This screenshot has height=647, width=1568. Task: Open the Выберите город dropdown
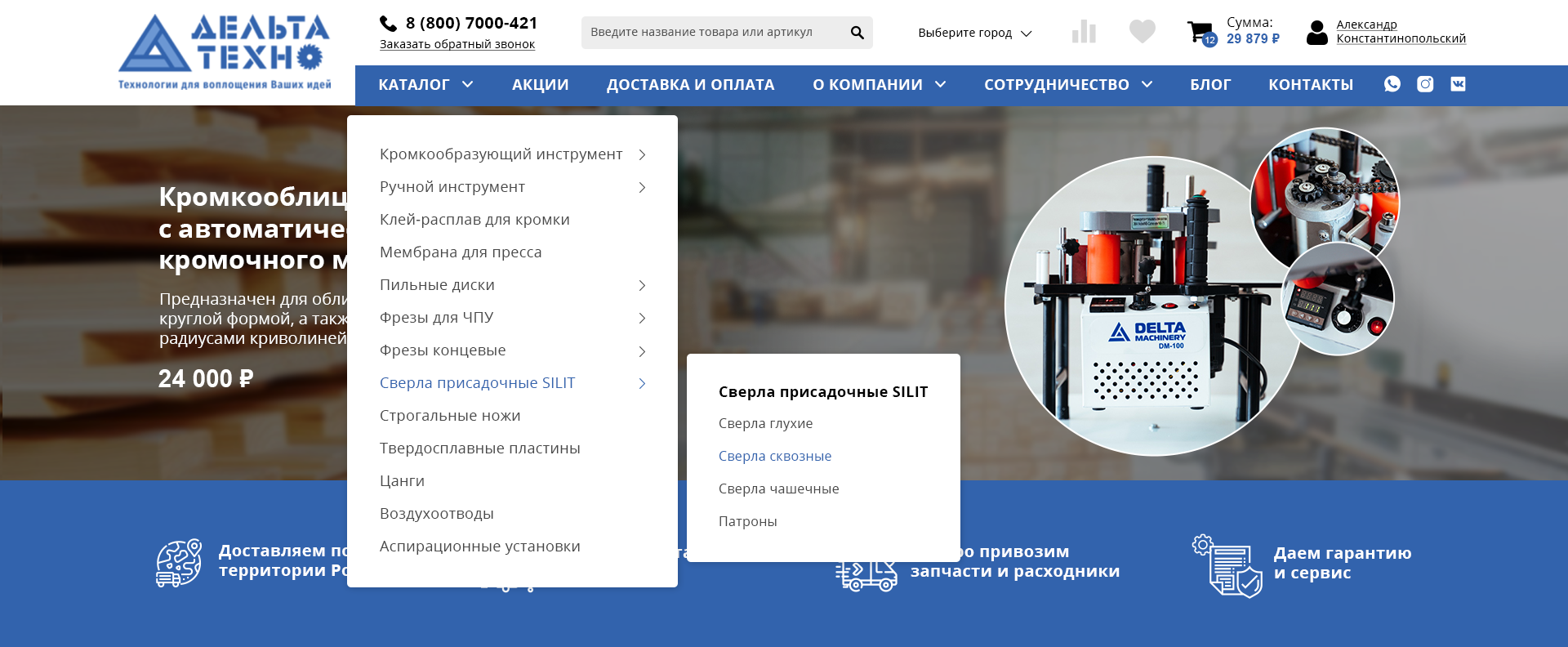974,33
